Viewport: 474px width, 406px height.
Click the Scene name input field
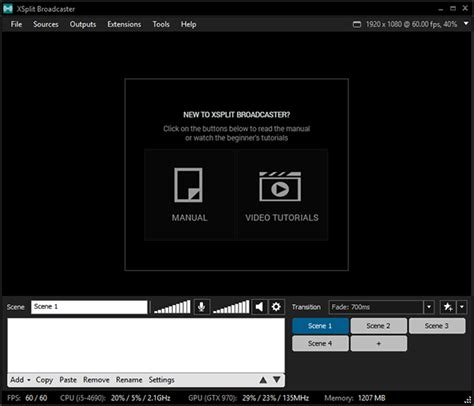point(89,307)
